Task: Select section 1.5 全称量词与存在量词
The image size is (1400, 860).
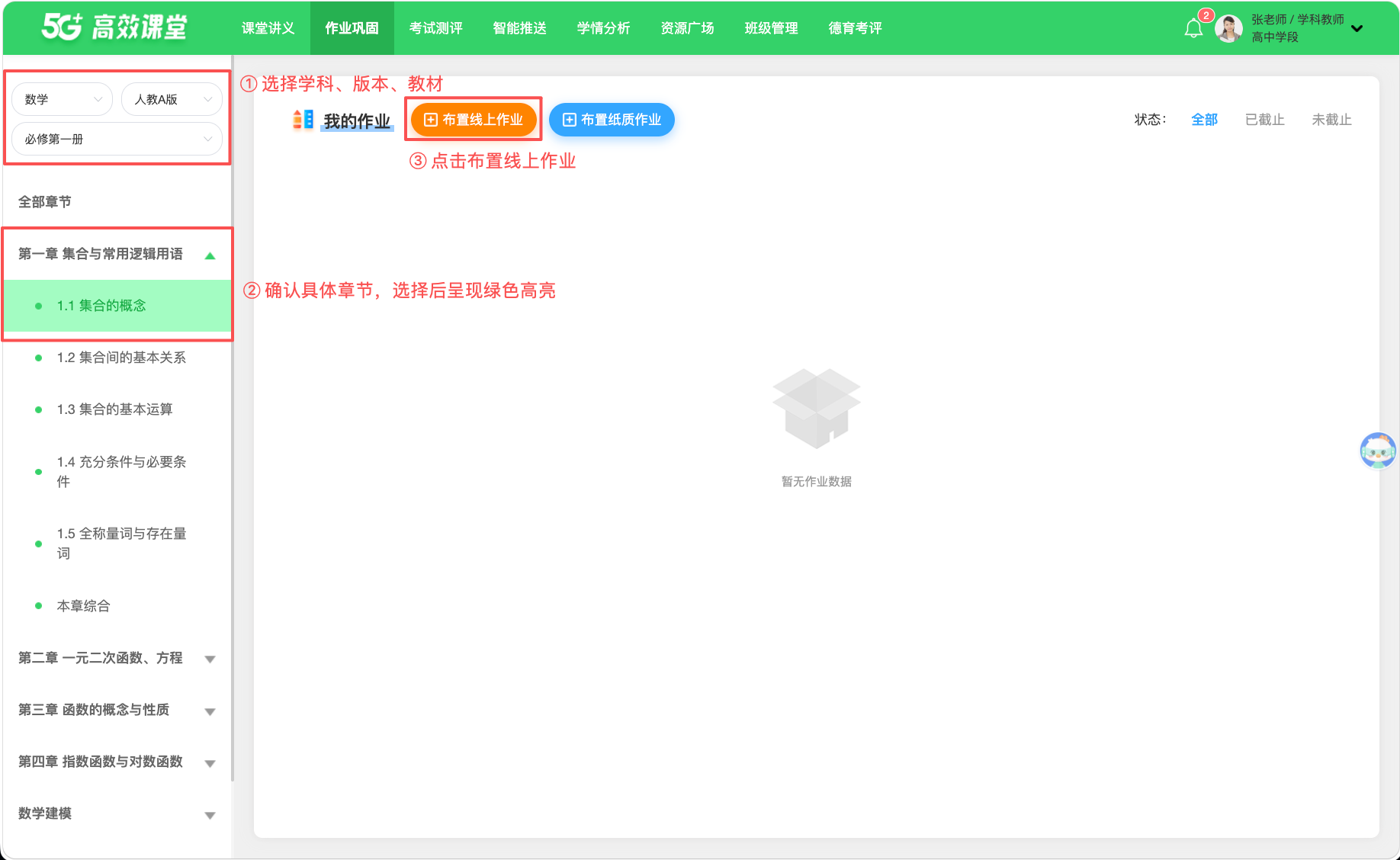Action: [x=117, y=544]
